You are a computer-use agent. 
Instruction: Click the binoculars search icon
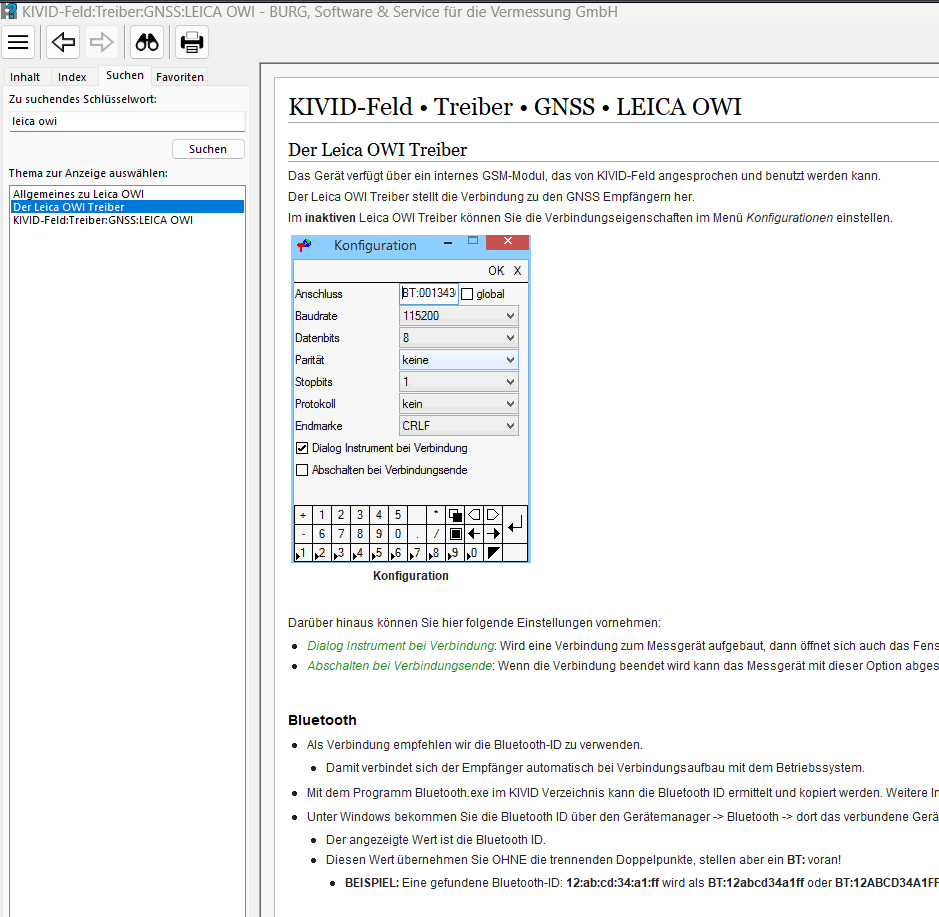[x=148, y=42]
